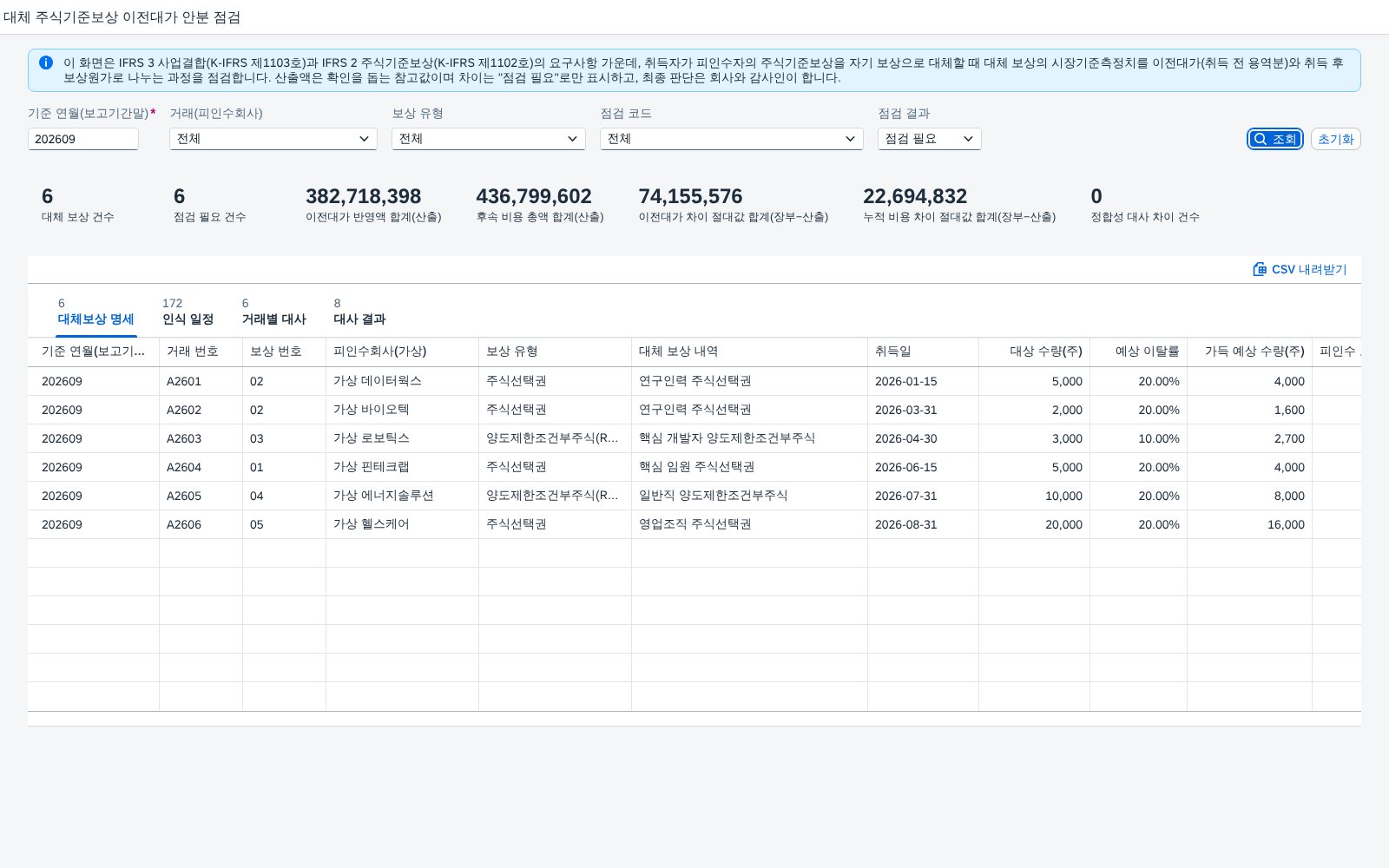The height and width of the screenshot is (868, 1389).
Task: Click the 22,694,832 누적 비용 차이 figure
Action: click(915, 196)
